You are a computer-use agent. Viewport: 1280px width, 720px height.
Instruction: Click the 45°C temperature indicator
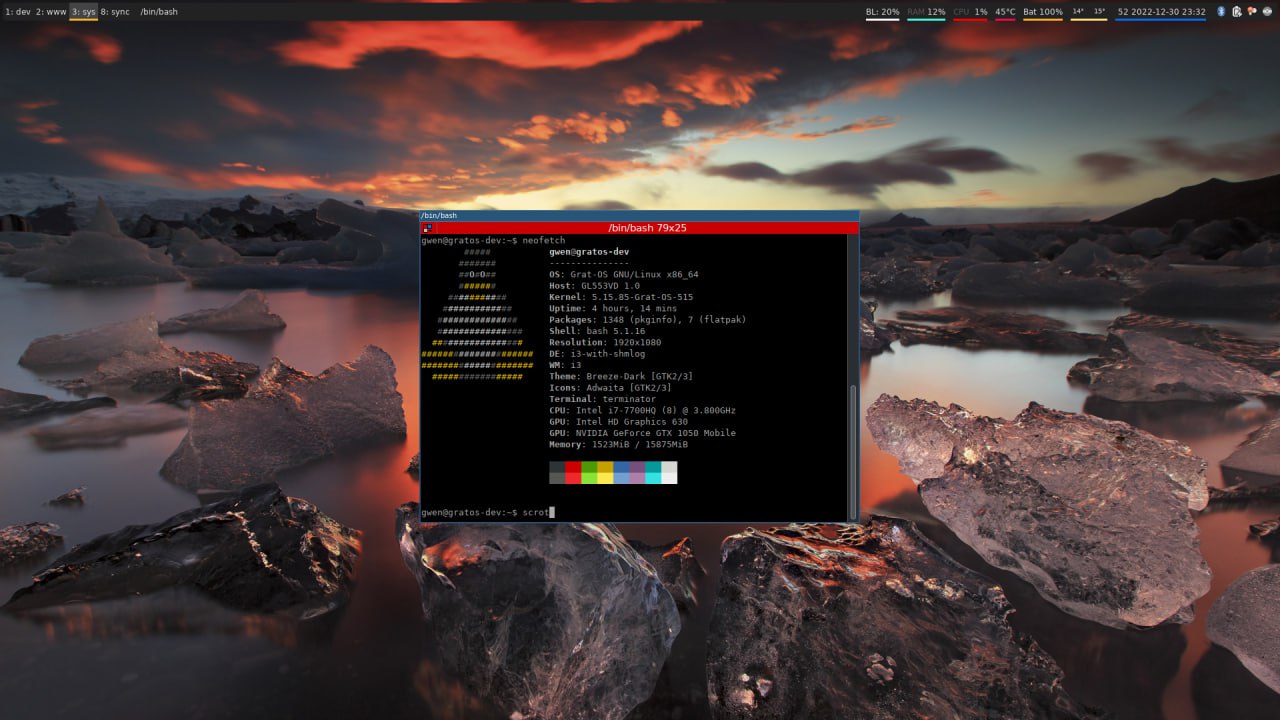1005,12
